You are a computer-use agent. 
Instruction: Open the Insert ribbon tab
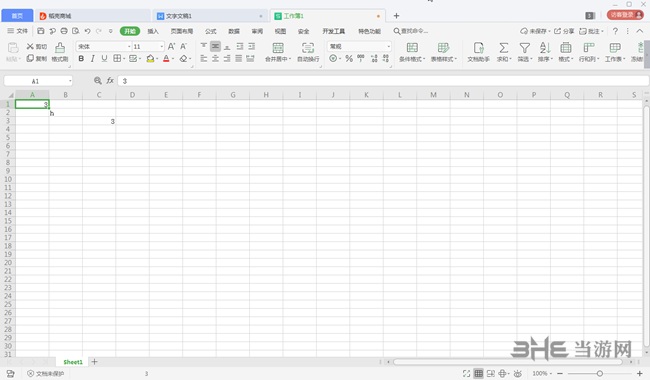[153, 31]
